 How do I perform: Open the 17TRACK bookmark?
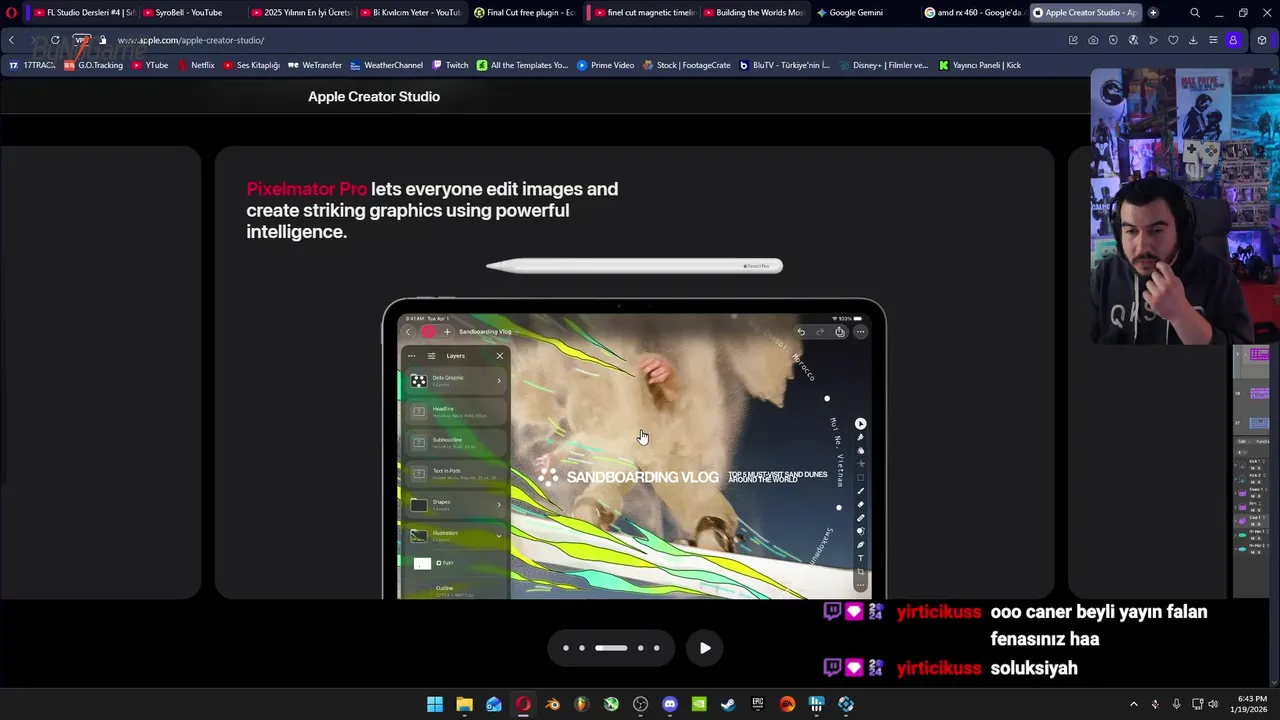(x=32, y=65)
